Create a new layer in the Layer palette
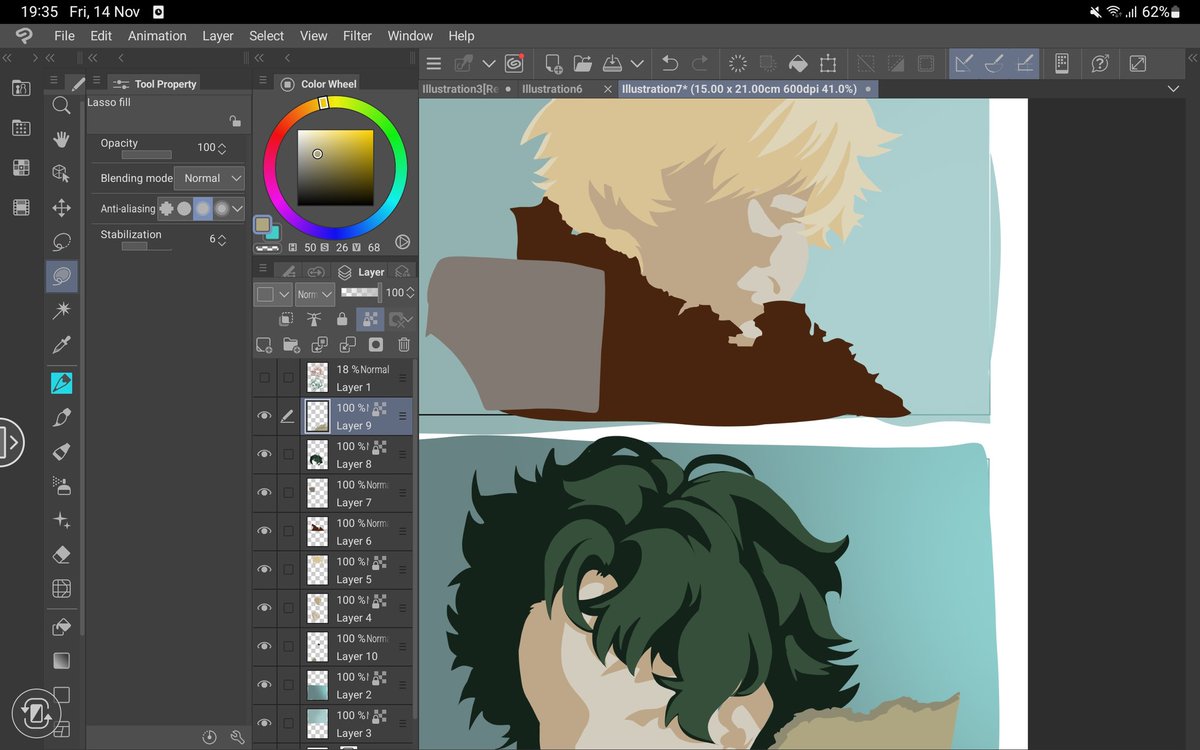The image size is (1200, 750). click(x=264, y=345)
